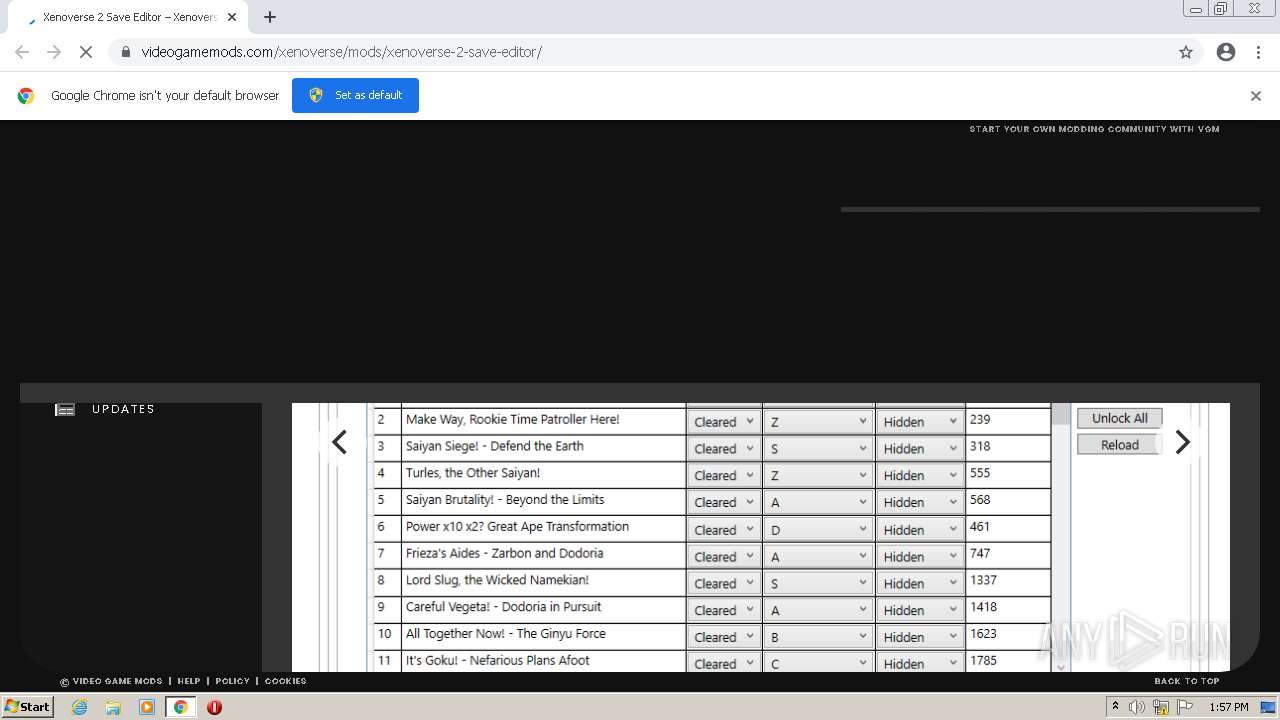Click Start Your Own Modding Community link
The width and height of the screenshot is (1280, 720).
click(x=1094, y=129)
